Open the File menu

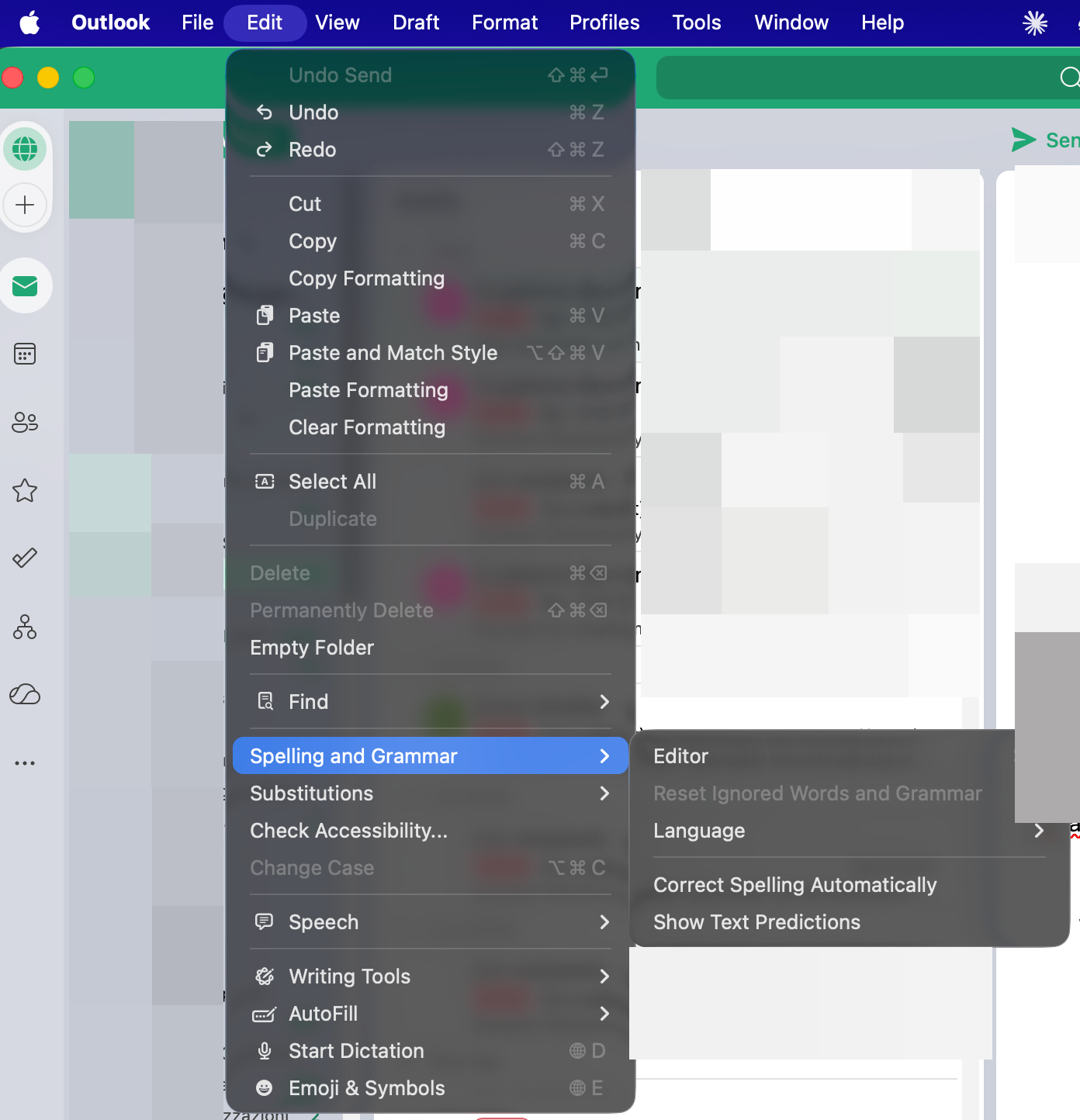197,22
